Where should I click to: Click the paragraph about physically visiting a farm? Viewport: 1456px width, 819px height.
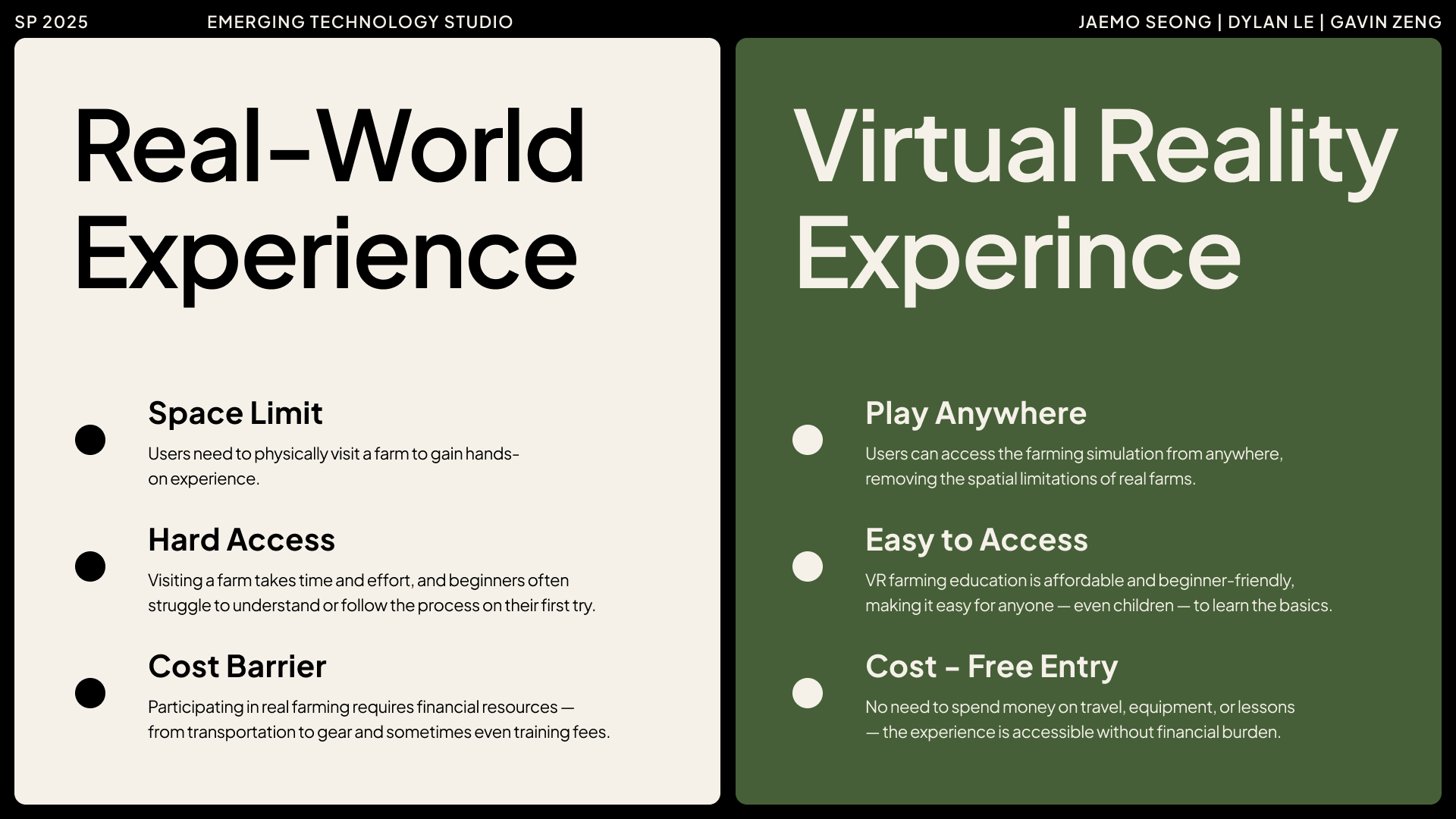coord(333,466)
